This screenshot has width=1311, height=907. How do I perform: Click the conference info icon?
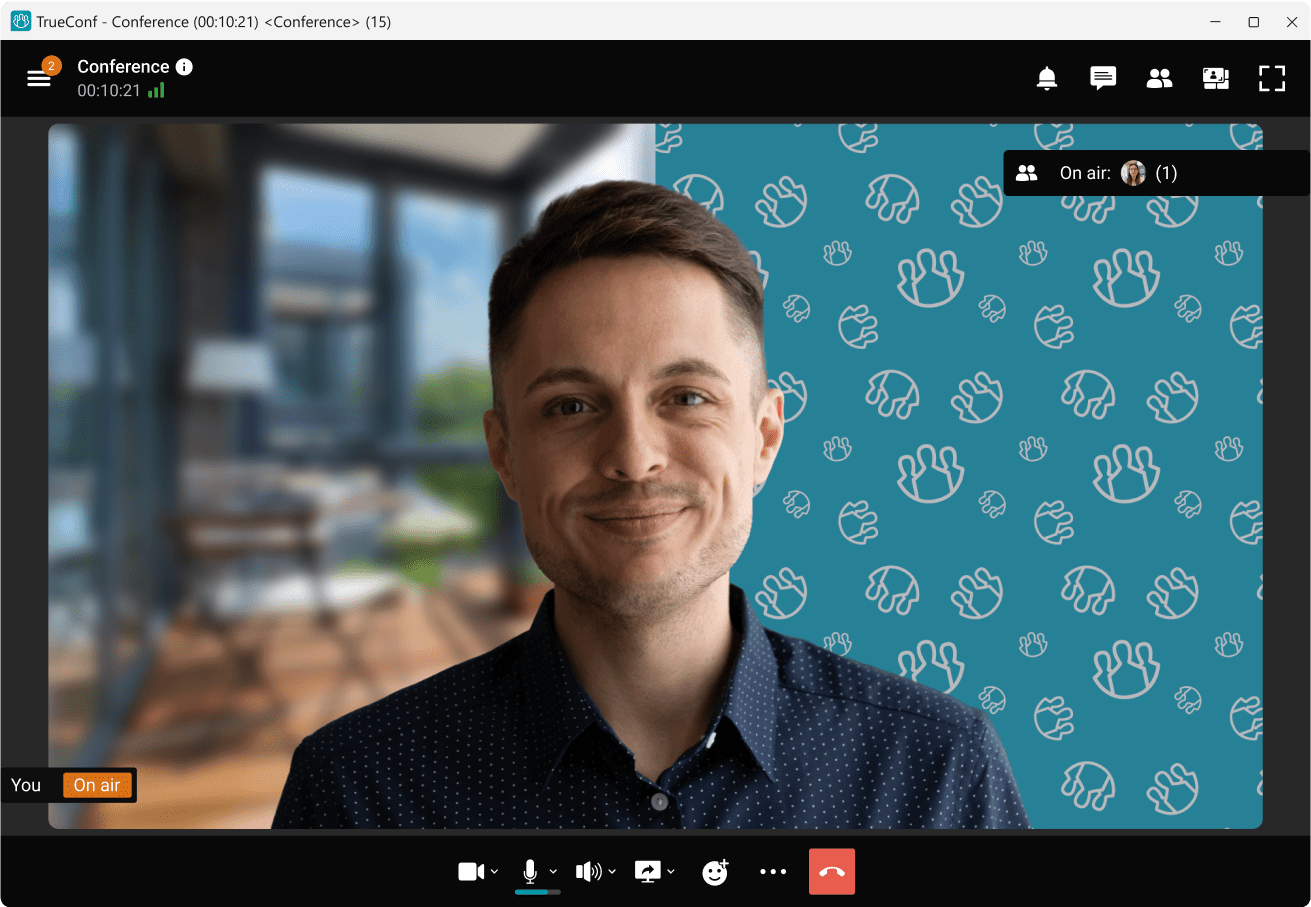(184, 67)
